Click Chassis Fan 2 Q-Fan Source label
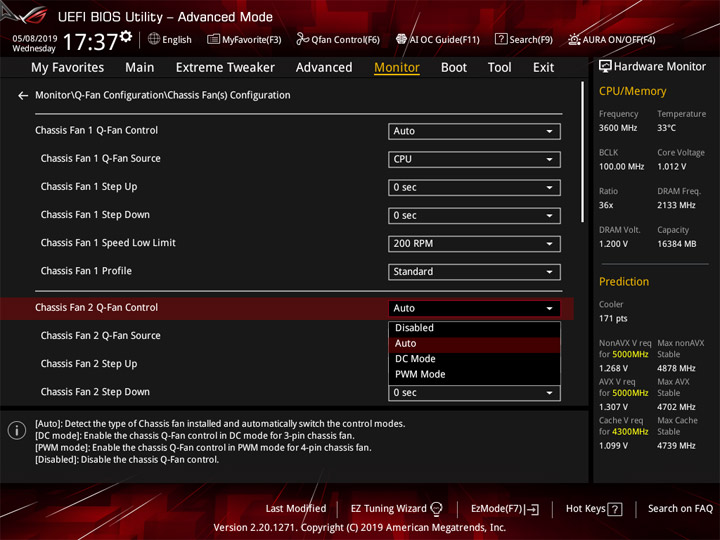720x540 pixels. coord(101,336)
